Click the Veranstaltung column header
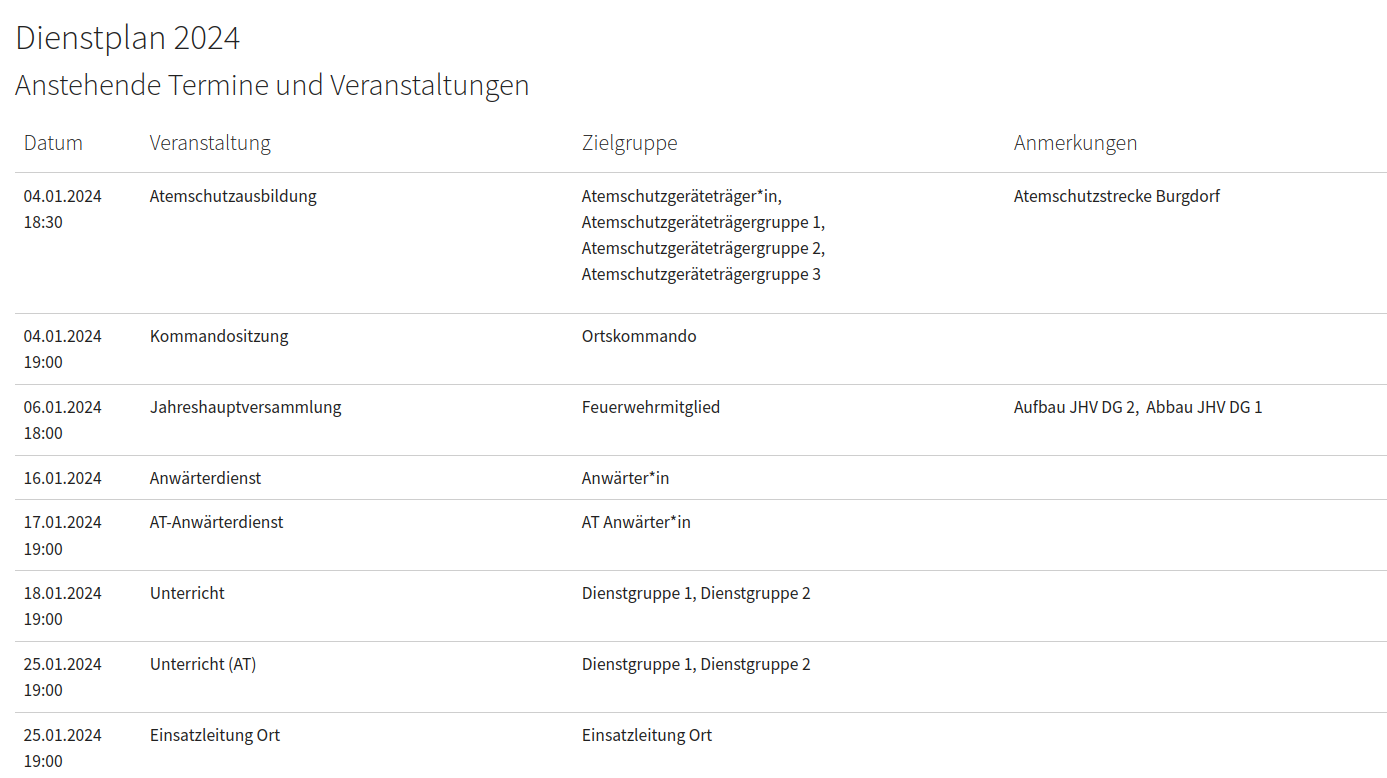Screen dimensions: 1387x778 [210, 143]
